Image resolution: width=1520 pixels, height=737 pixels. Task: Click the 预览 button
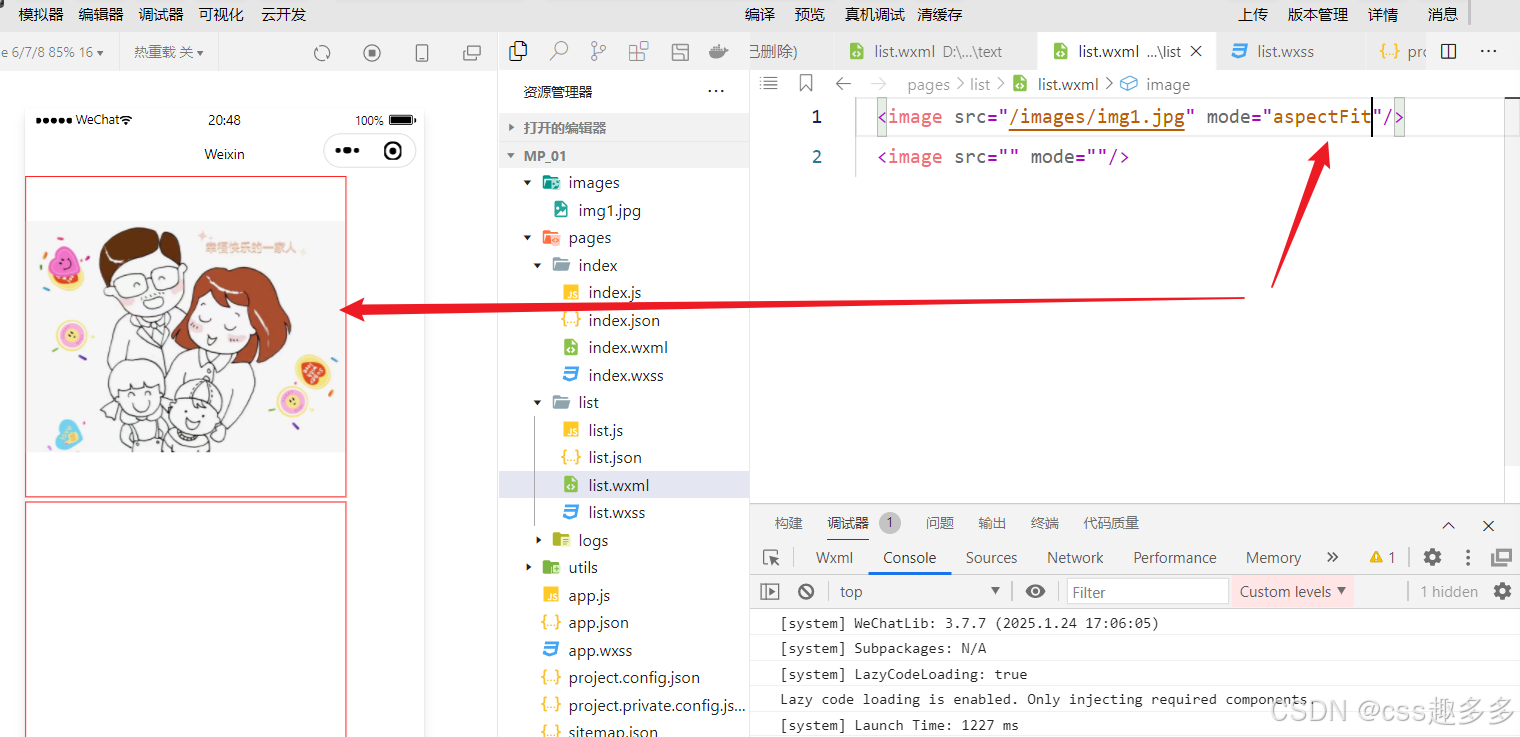click(x=810, y=14)
